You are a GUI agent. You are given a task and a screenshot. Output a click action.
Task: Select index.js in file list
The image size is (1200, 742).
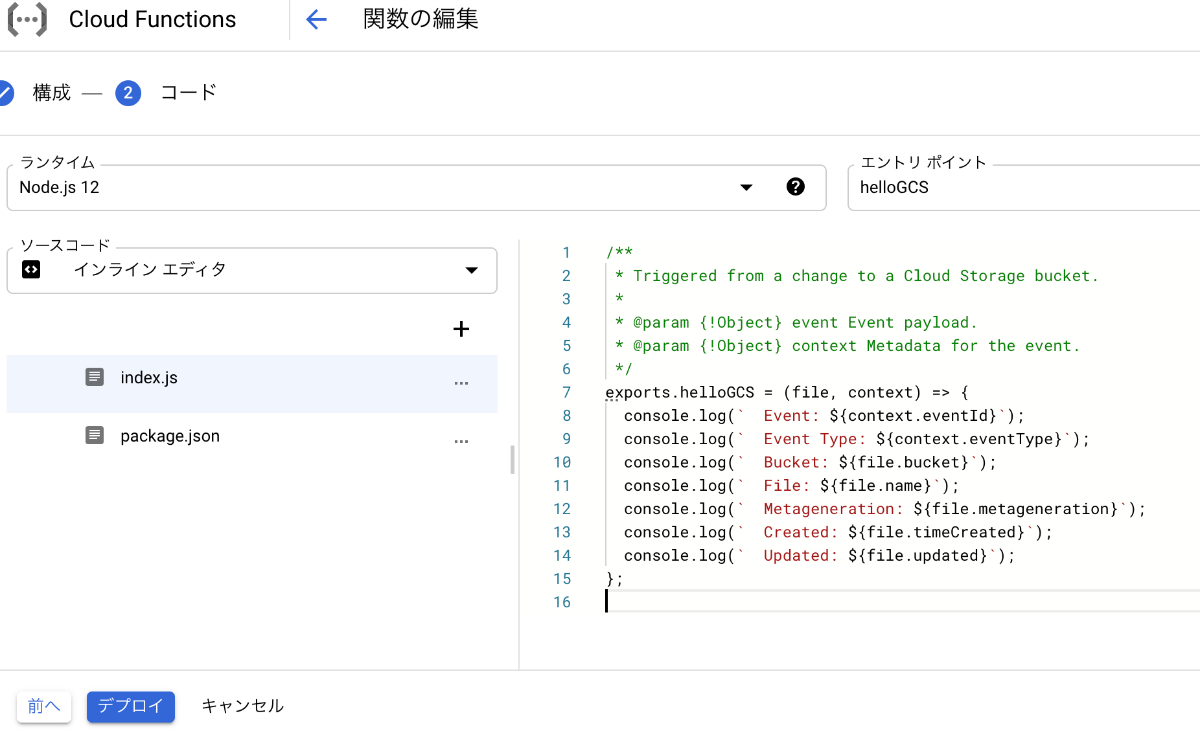click(252, 383)
